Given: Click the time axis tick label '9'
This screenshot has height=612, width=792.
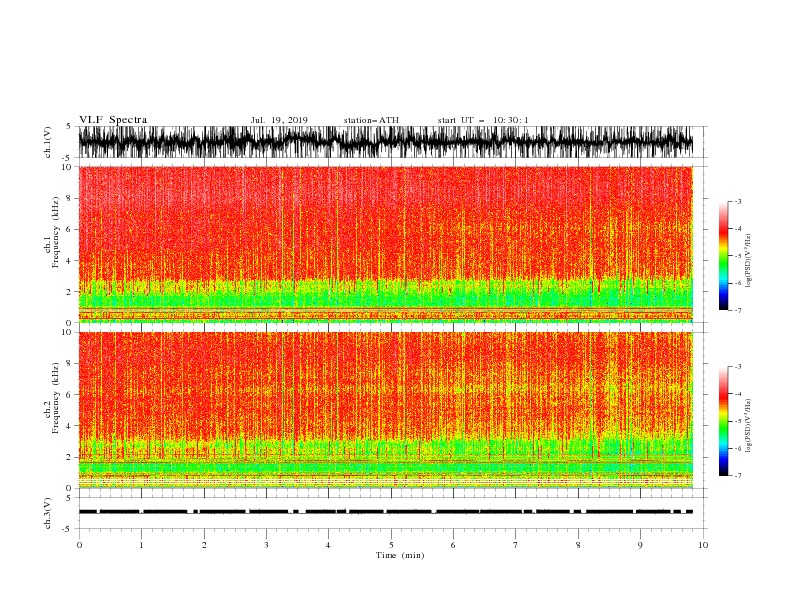Looking at the screenshot, I should [x=640, y=545].
